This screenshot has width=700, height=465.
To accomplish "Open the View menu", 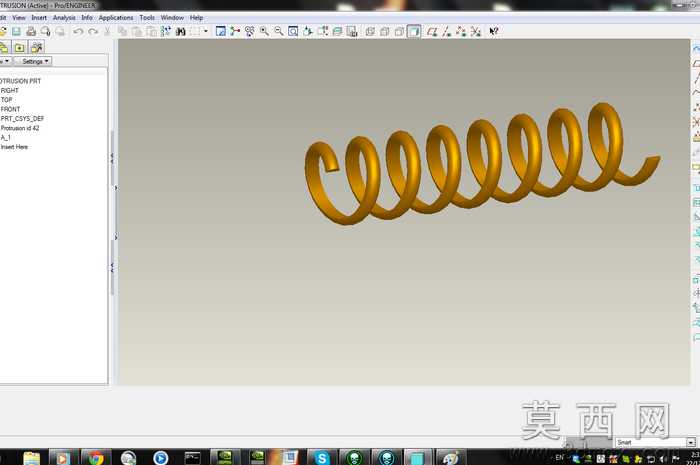I will (19, 17).
